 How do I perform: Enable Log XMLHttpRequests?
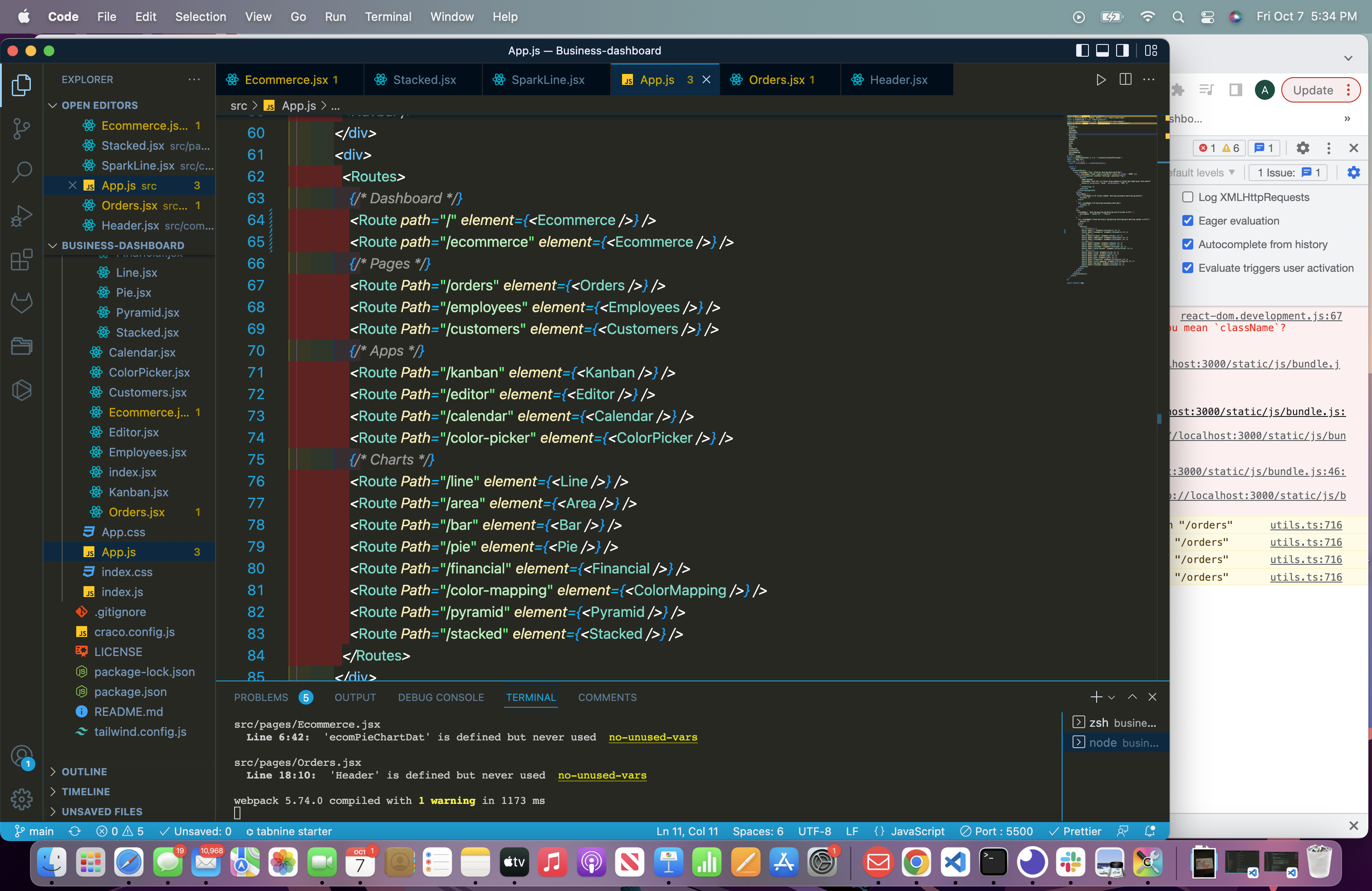pyautogui.click(x=1188, y=196)
